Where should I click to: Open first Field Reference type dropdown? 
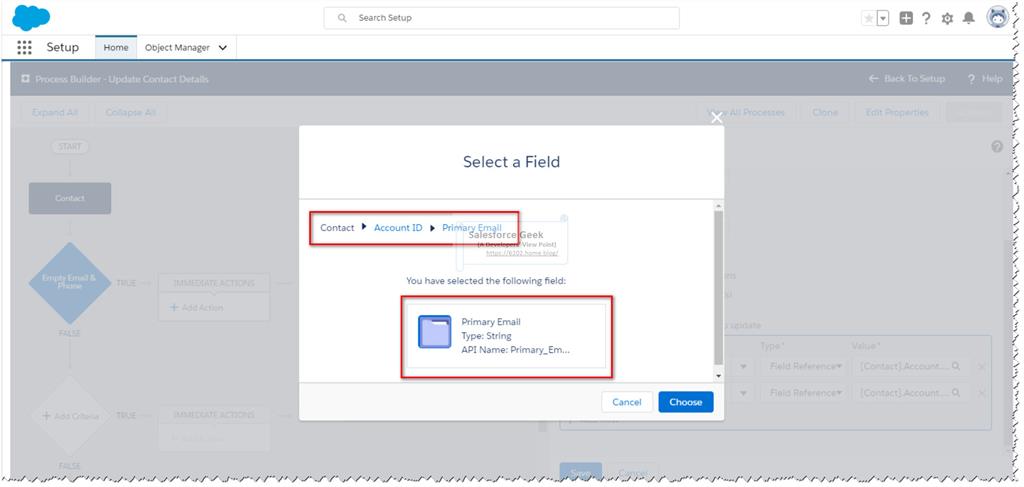pyautogui.click(x=804, y=366)
